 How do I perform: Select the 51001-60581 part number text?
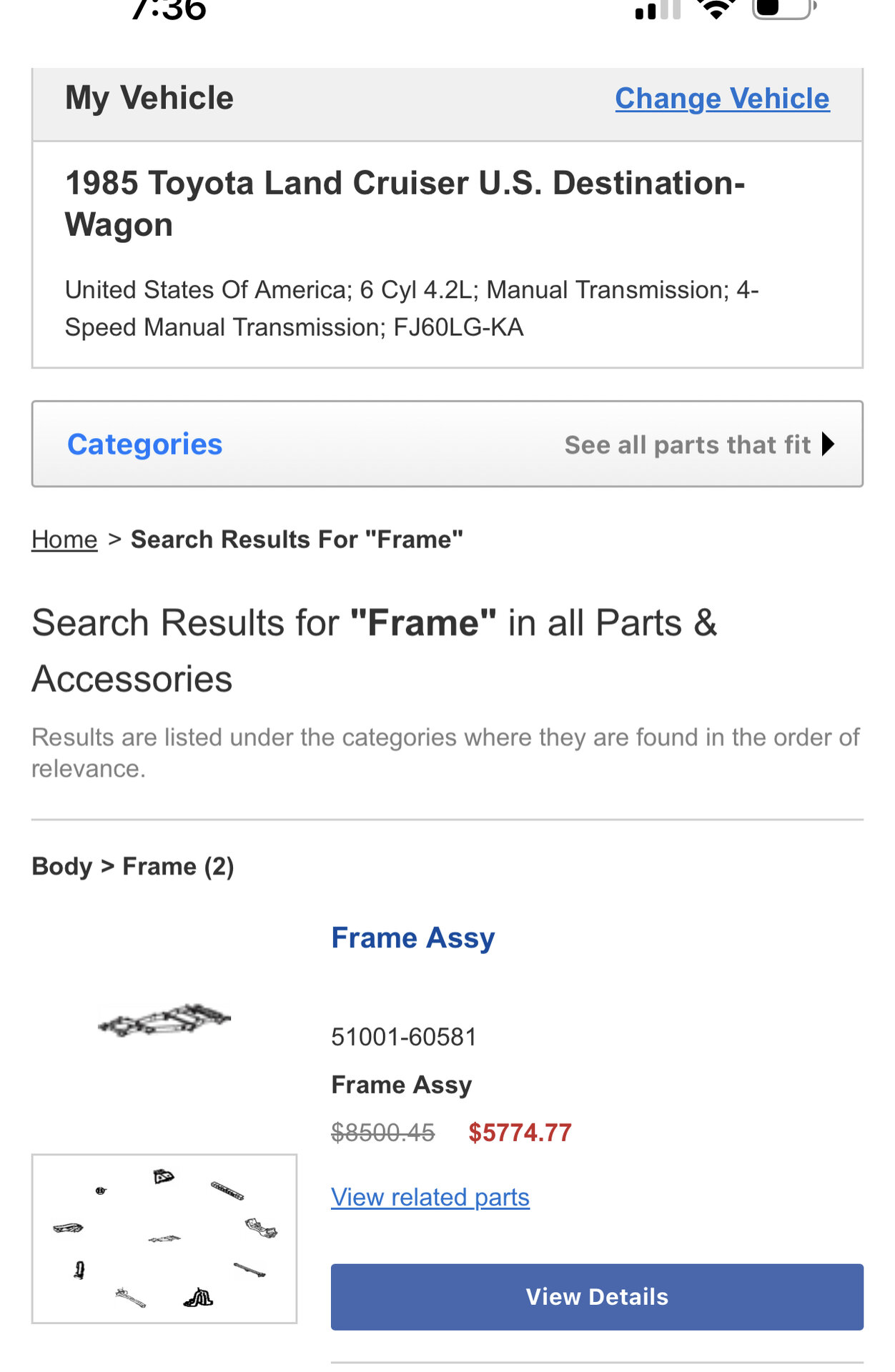(x=404, y=1037)
